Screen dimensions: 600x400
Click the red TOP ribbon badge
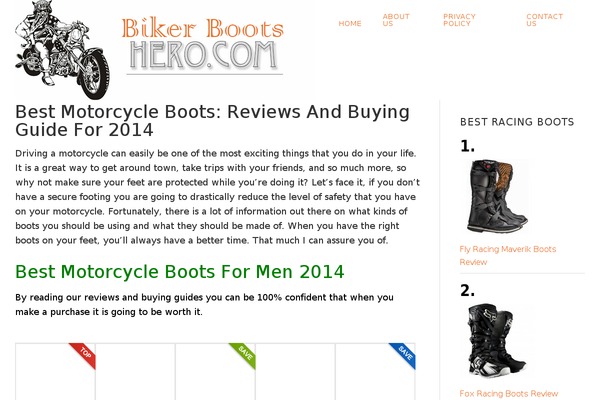83,356
